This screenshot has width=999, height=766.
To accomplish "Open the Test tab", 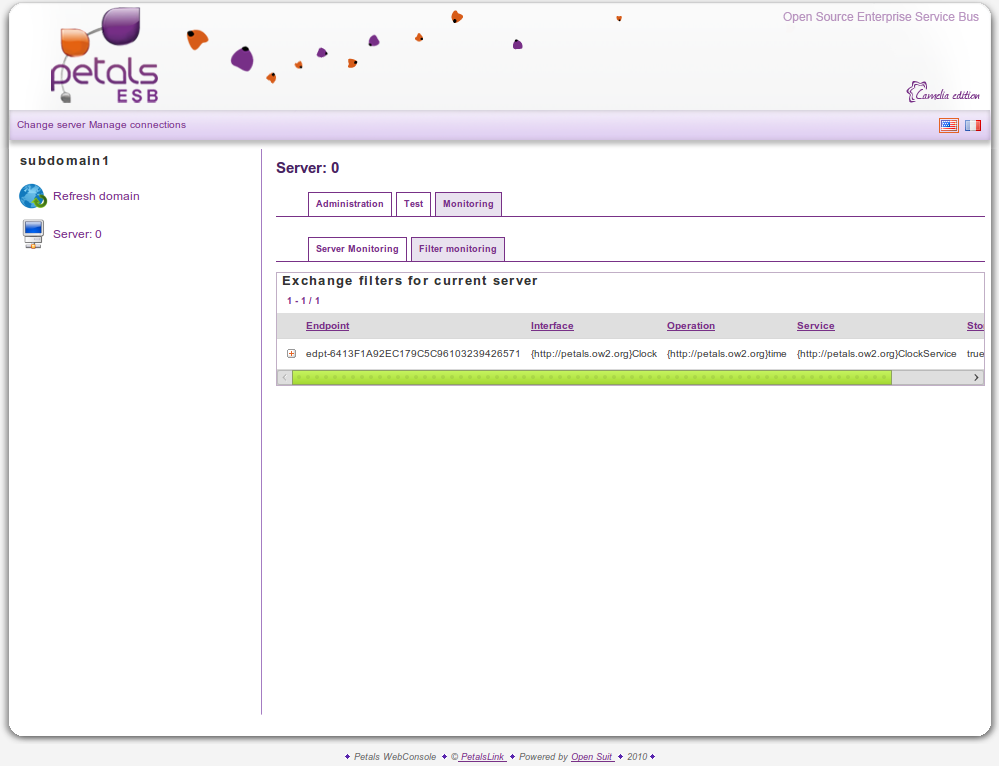I will pos(413,204).
